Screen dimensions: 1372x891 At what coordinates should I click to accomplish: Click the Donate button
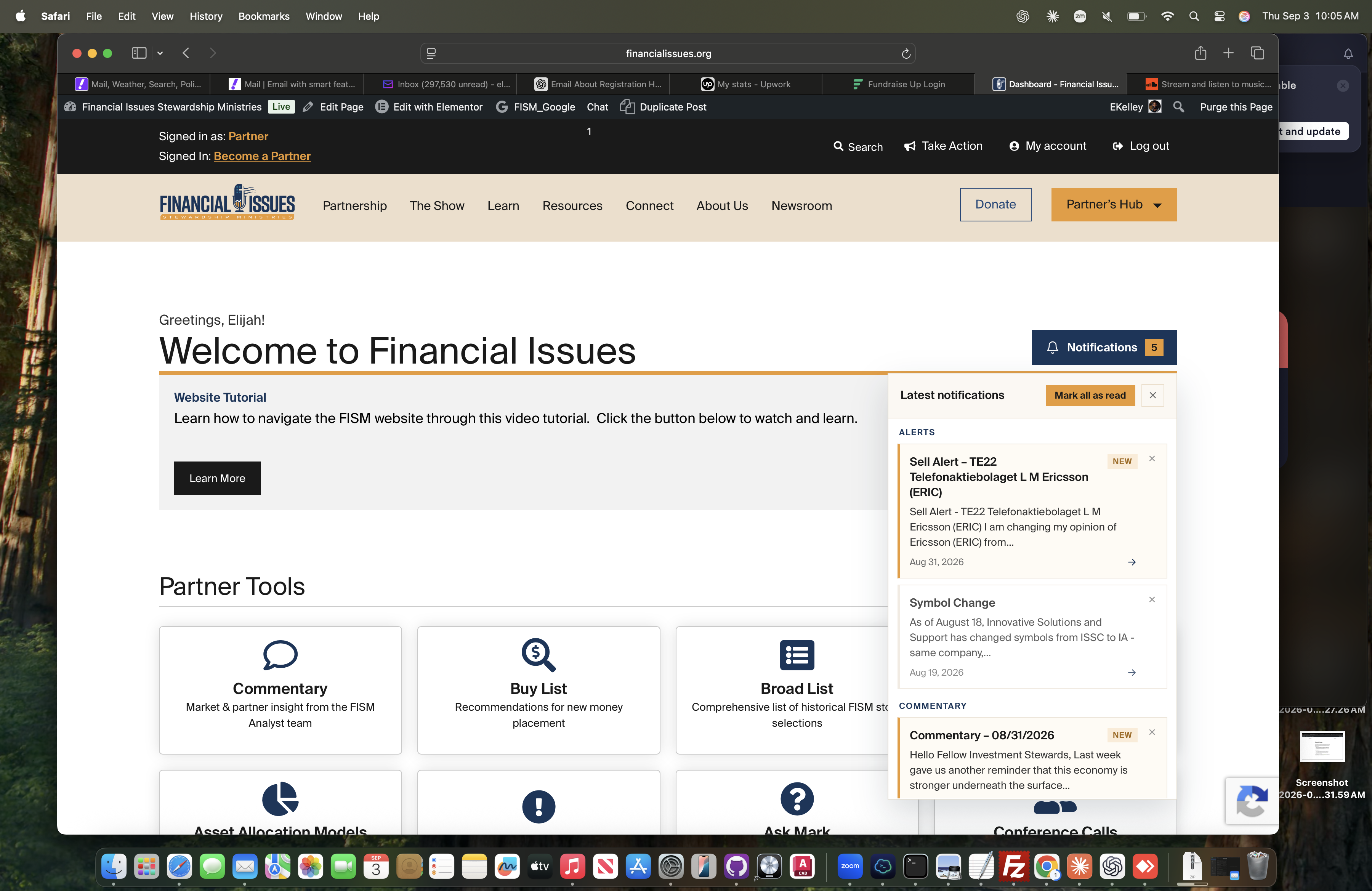click(995, 204)
